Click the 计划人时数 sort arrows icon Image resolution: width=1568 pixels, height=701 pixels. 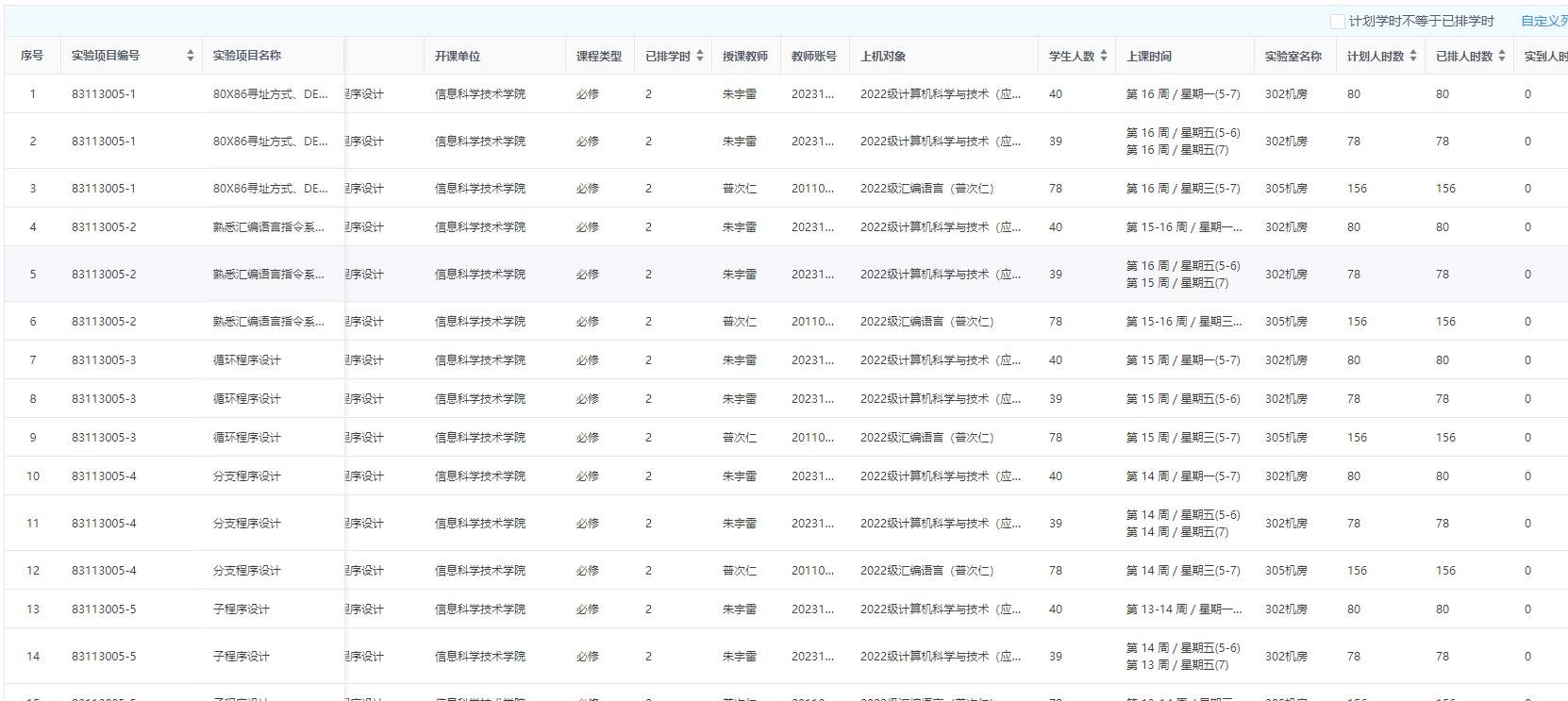click(1412, 57)
